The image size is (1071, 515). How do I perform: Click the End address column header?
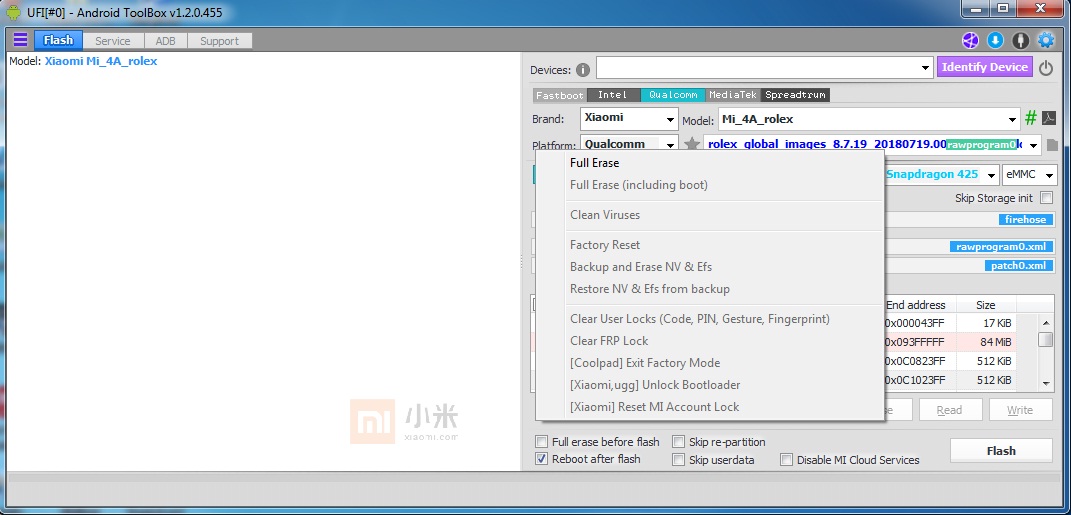[919, 305]
